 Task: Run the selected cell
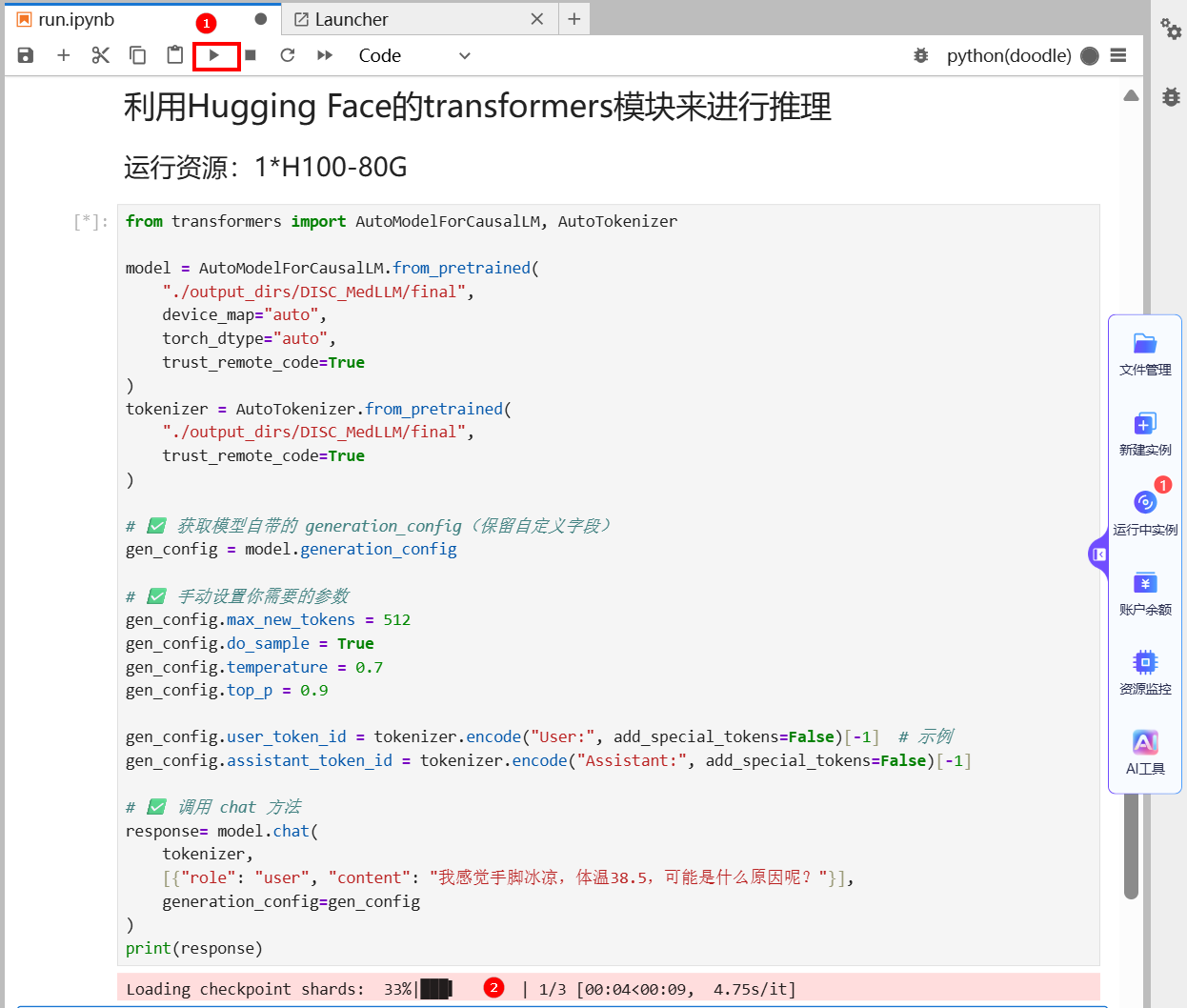pyautogui.click(x=214, y=55)
